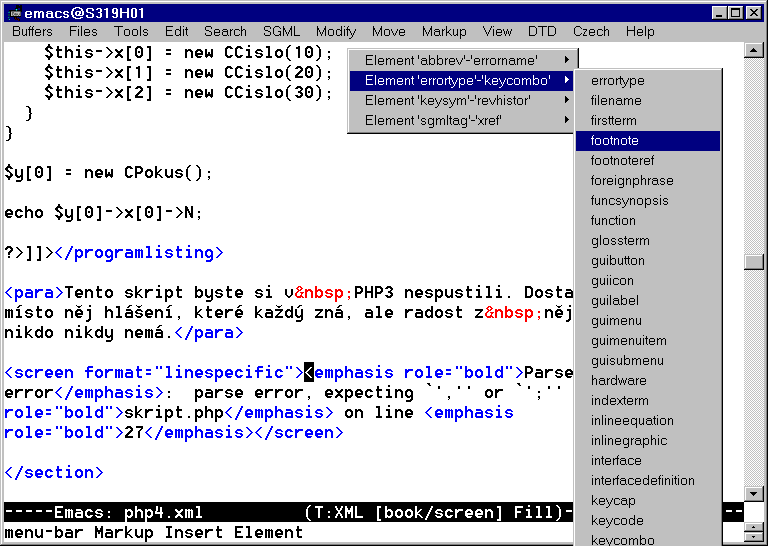
Task: Open the DTD menu
Action: (542, 32)
